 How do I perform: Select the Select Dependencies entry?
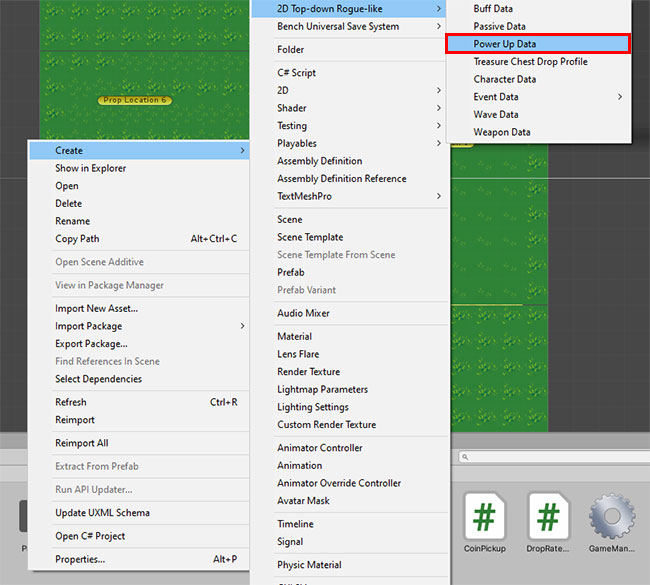point(139,379)
